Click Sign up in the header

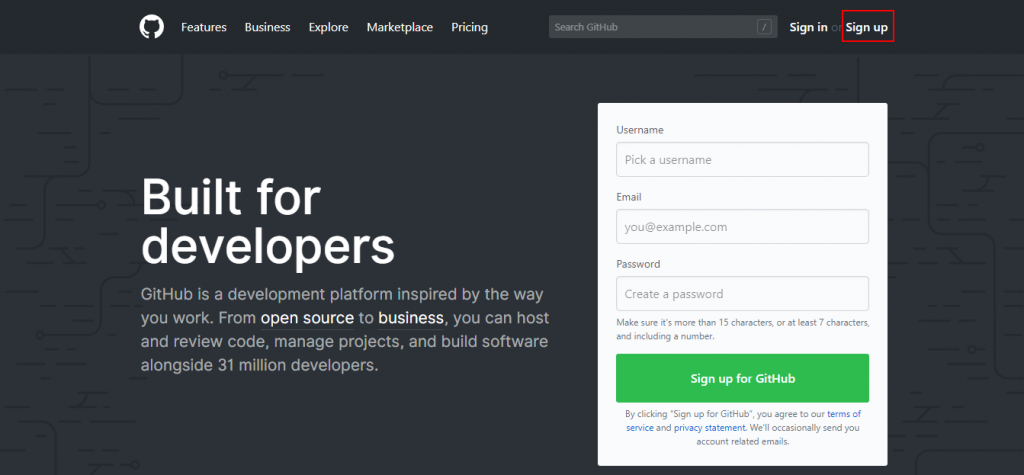[867, 27]
